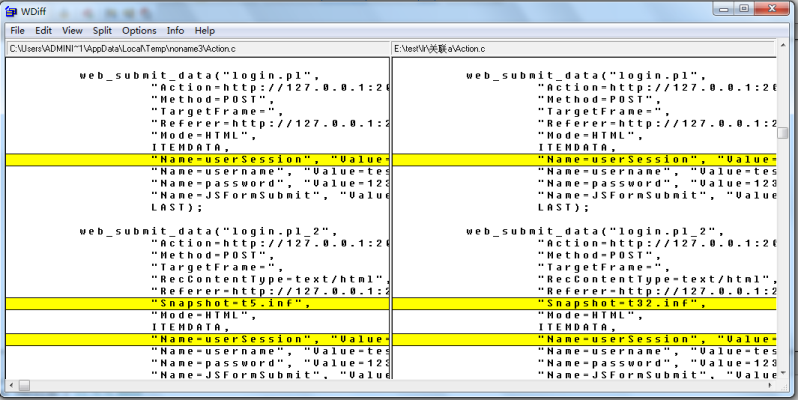Click first highlighted userSession line in left pane
Viewport: 798px width, 400px height.
tap(197, 160)
